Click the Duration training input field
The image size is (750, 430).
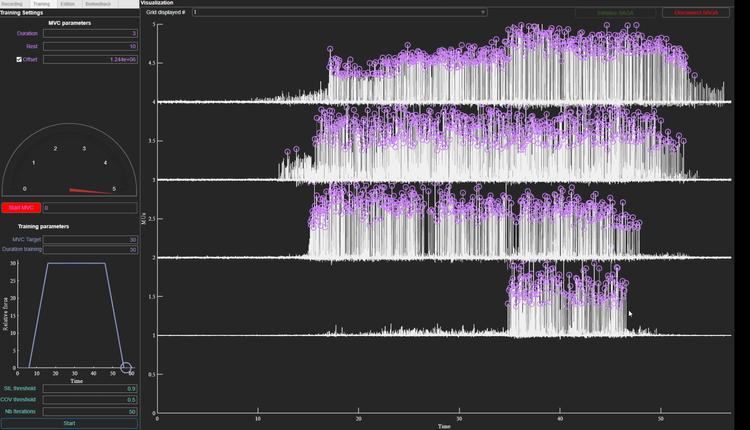click(x=90, y=249)
